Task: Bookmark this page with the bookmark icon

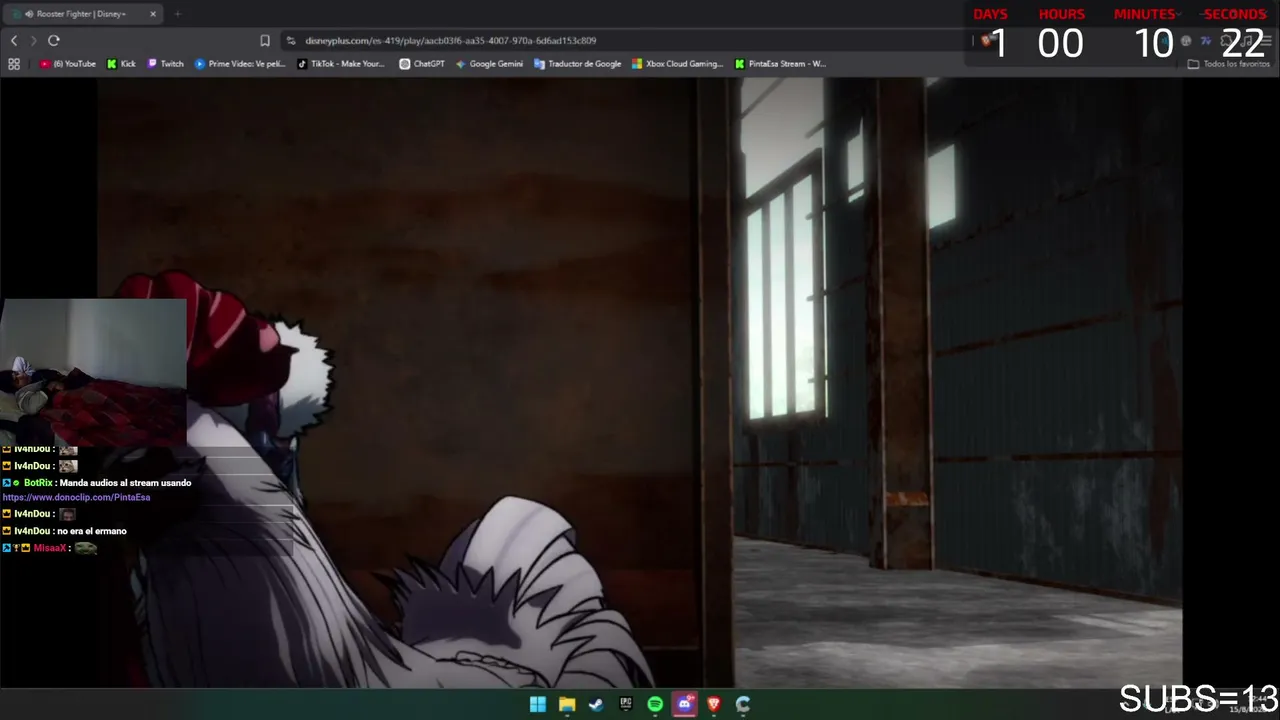Action: (265, 41)
